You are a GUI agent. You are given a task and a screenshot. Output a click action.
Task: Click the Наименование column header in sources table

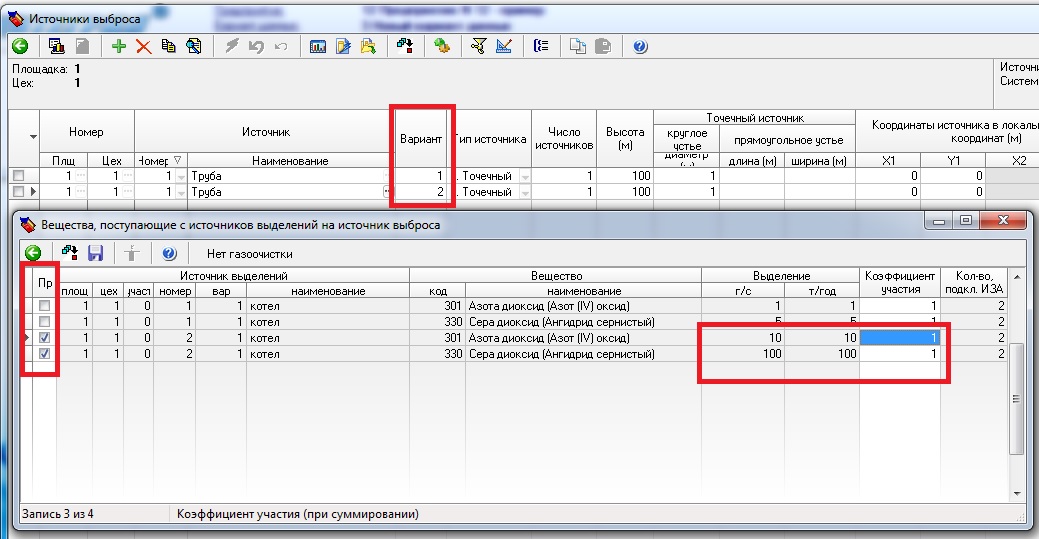[x=290, y=161]
